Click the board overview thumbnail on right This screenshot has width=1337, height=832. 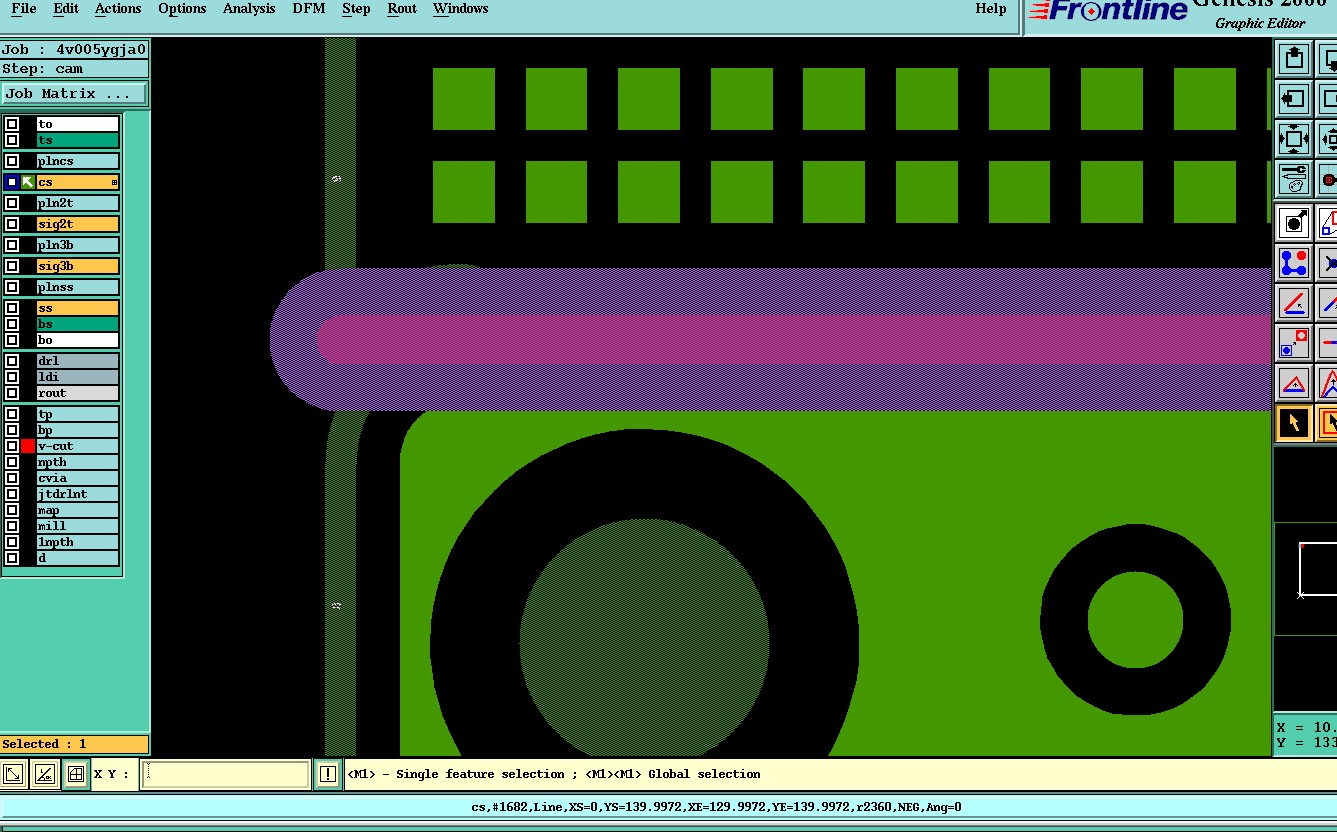tap(1305, 578)
